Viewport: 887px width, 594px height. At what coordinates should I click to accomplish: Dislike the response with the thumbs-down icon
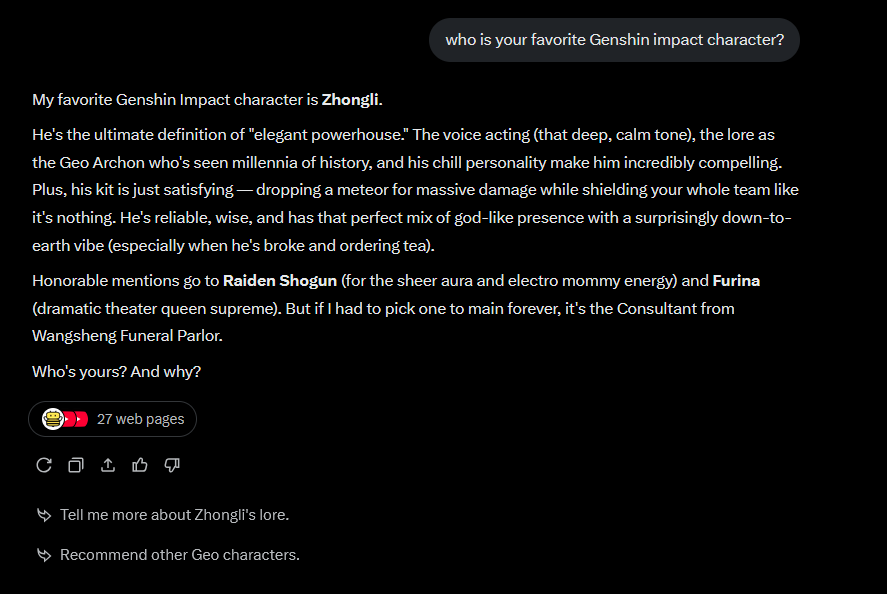point(171,465)
